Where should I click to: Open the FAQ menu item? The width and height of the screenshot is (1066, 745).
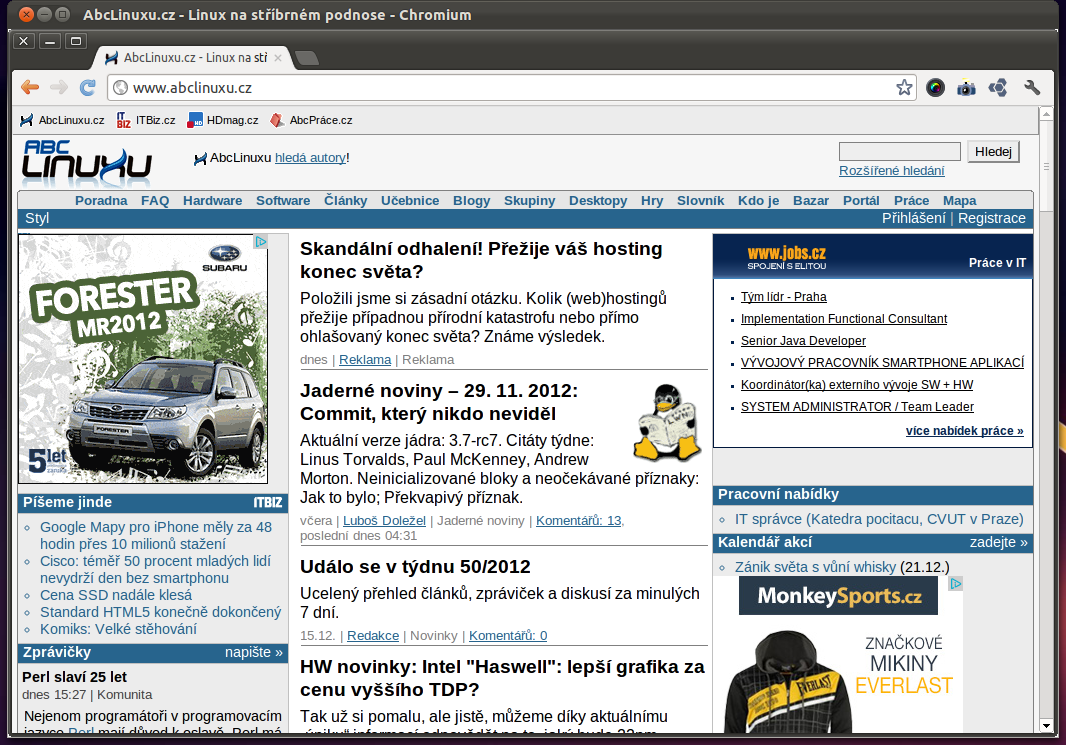(x=155, y=201)
